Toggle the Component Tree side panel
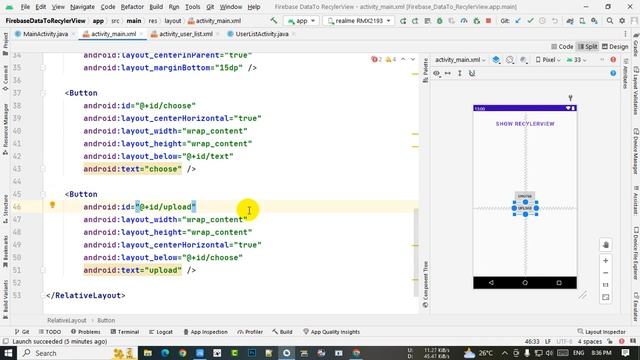Viewport: 640px width, 360px height. [425, 284]
